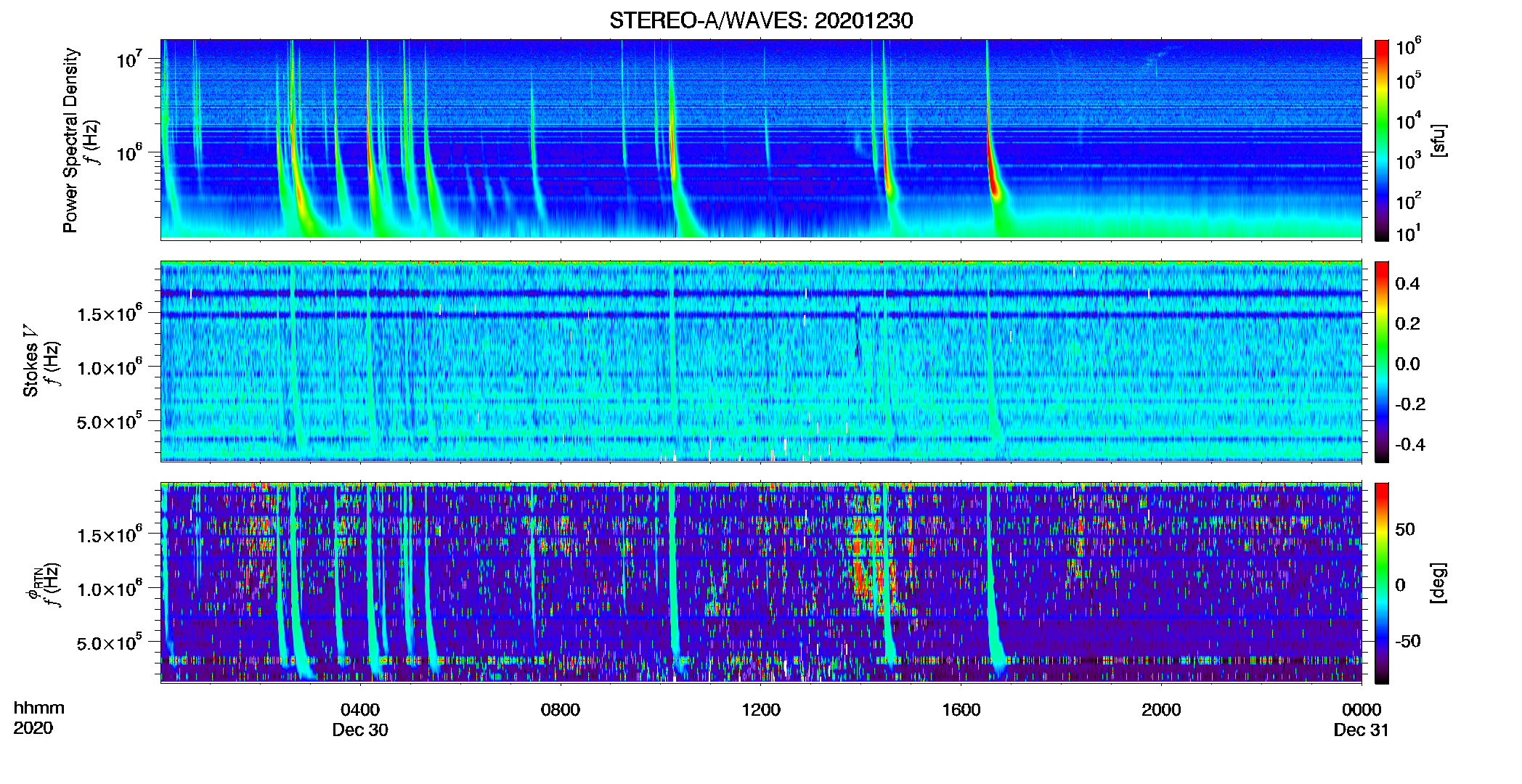Click the -50 tick label on phi color bar
Image resolution: width=1522 pixels, height=784 pixels.
(x=1408, y=641)
